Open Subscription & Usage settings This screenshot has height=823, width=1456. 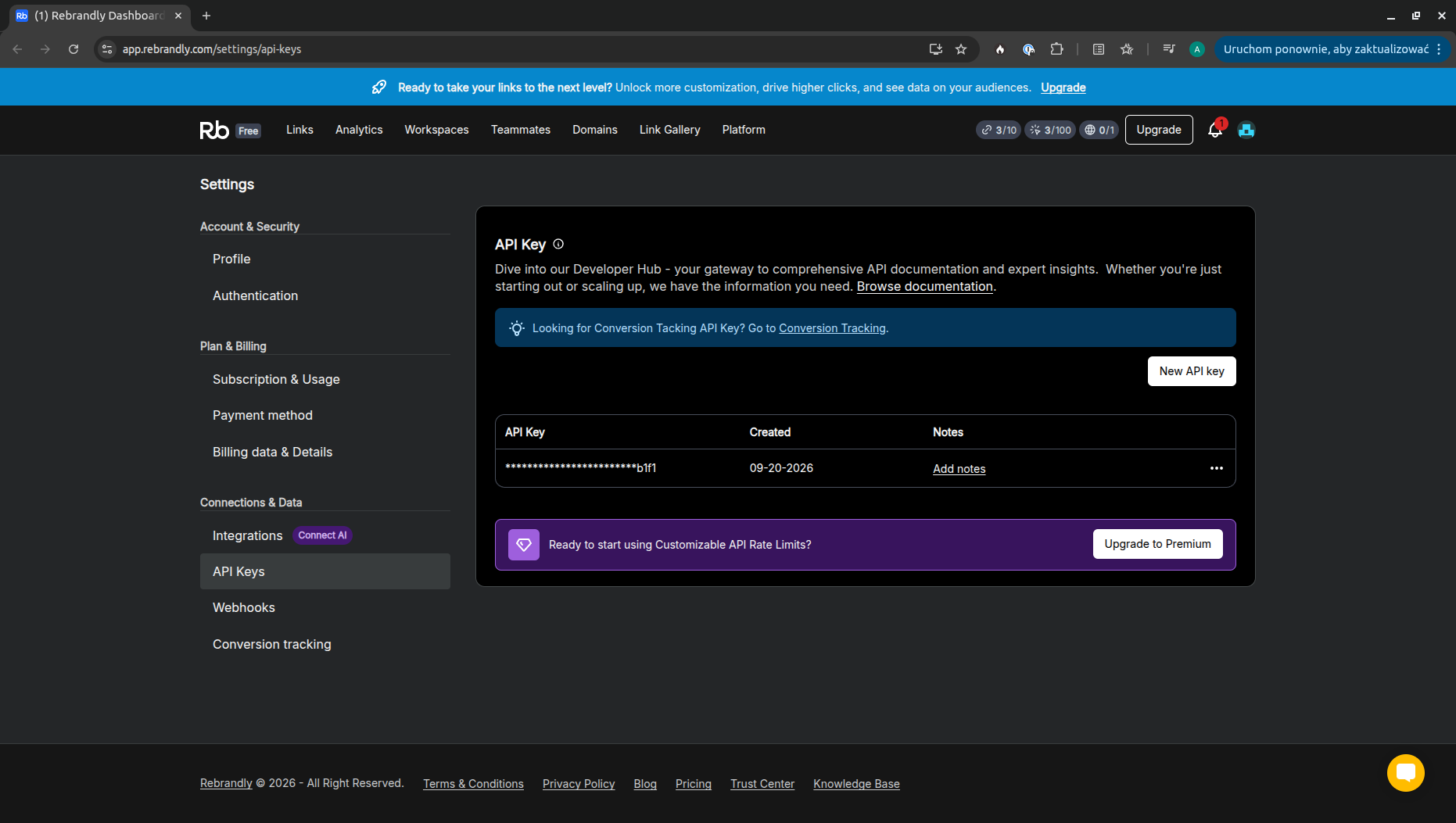325,379
